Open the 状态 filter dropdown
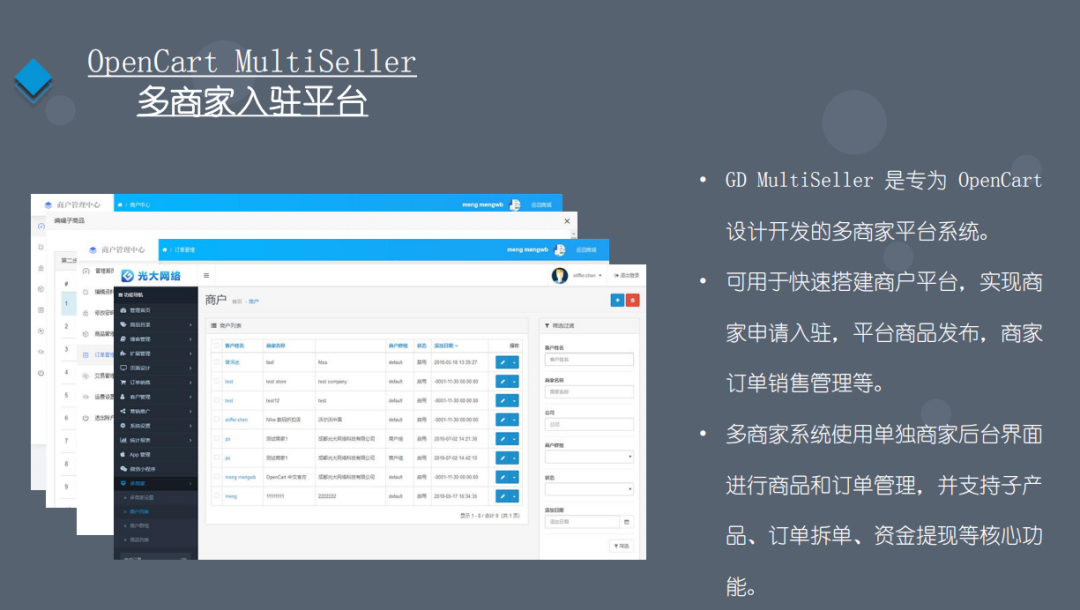1080x610 pixels. click(589, 490)
